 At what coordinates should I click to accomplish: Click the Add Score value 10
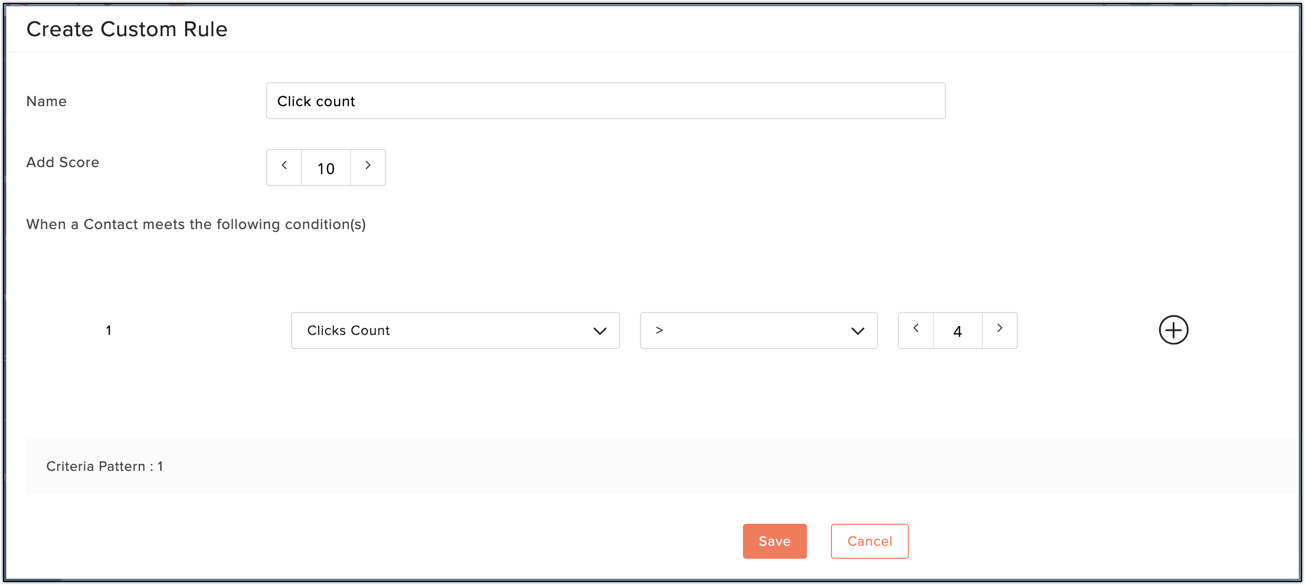pyautogui.click(x=326, y=168)
